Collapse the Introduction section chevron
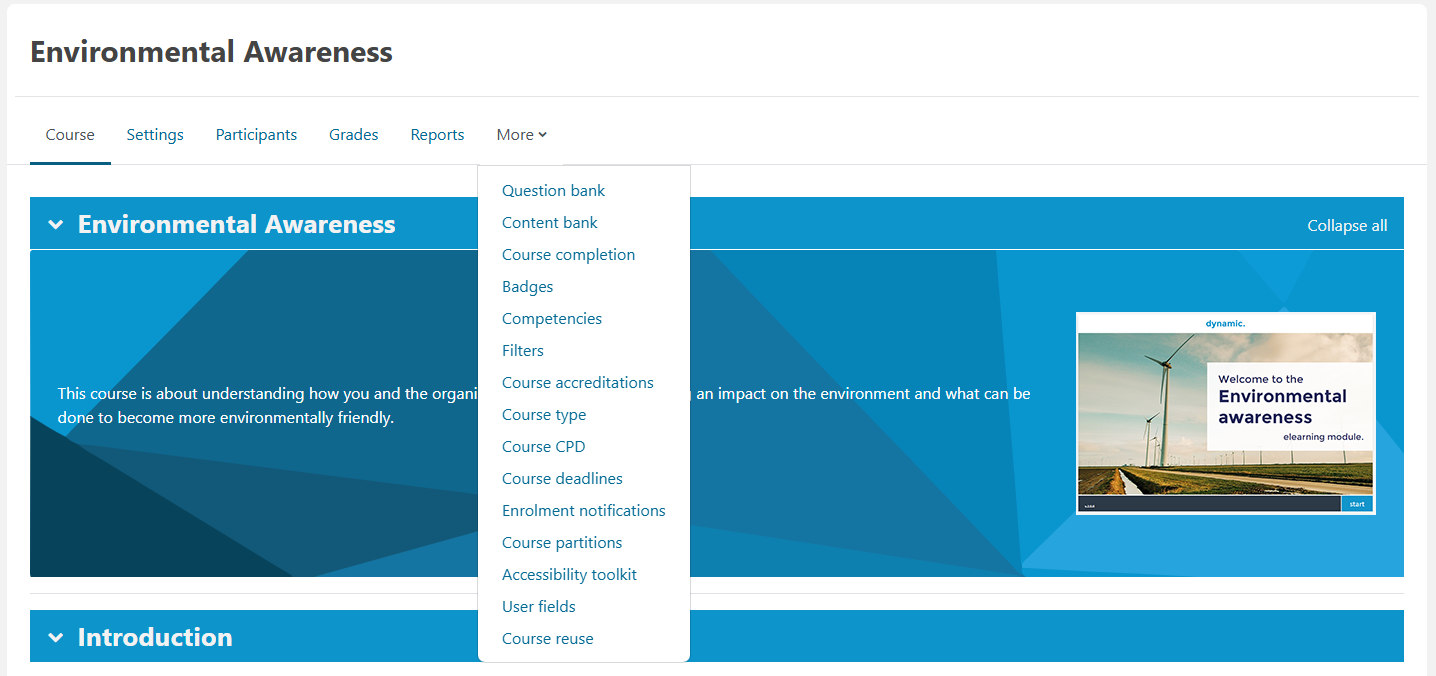 (55, 638)
